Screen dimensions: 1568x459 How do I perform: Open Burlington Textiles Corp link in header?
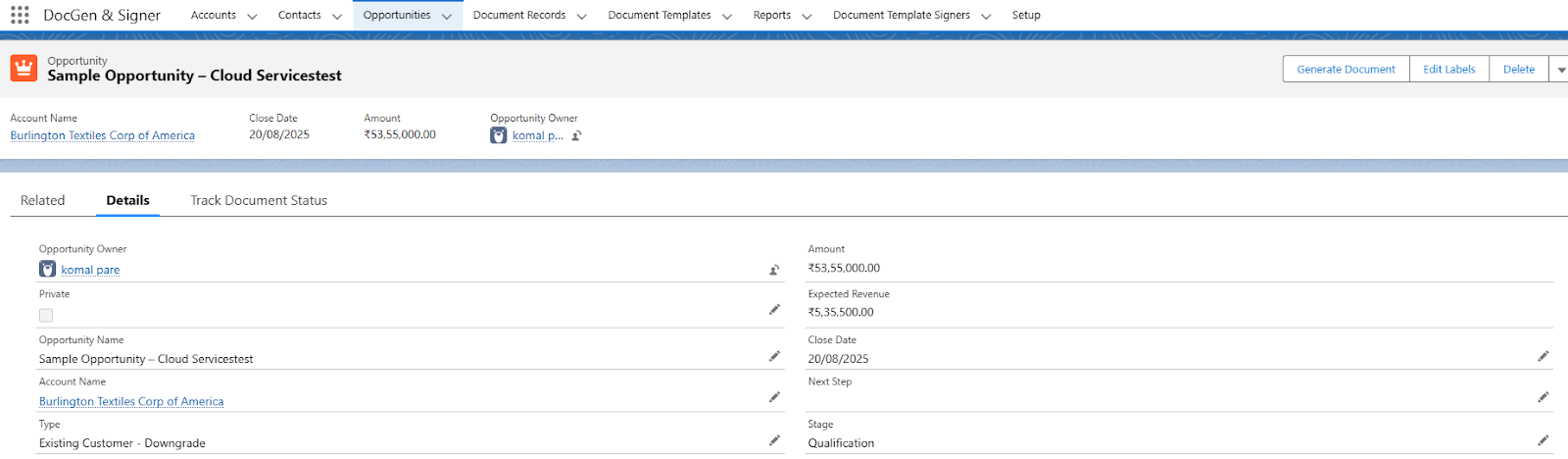(103, 135)
